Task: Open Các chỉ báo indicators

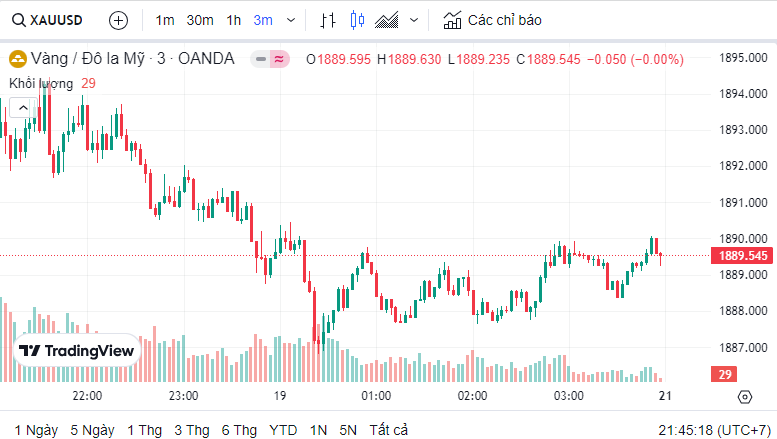Action: coord(492,20)
